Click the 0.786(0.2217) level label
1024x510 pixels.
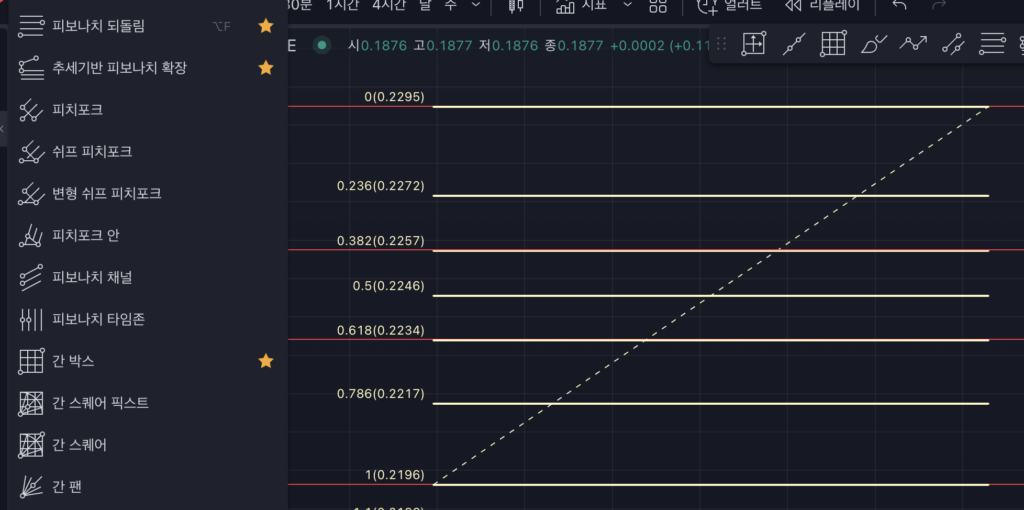[x=381, y=394]
